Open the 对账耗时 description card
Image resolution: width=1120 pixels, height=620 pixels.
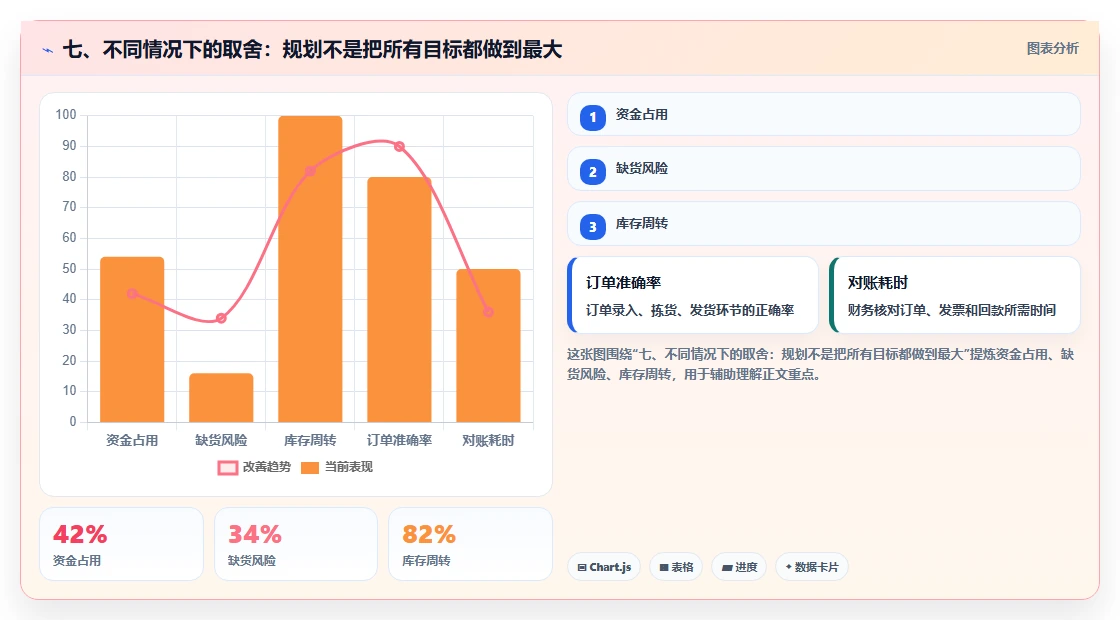(955, 295)
